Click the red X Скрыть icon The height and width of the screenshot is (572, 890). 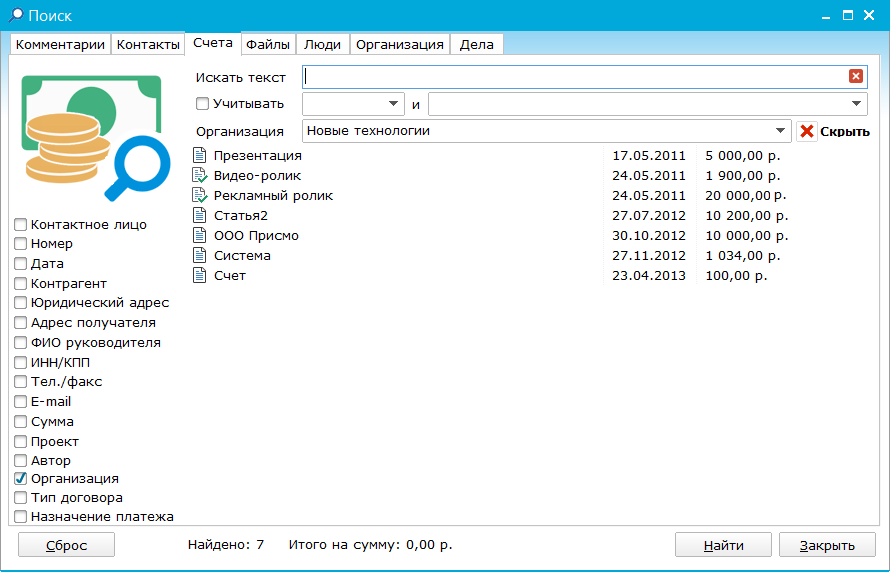click(x=807, y=131)
